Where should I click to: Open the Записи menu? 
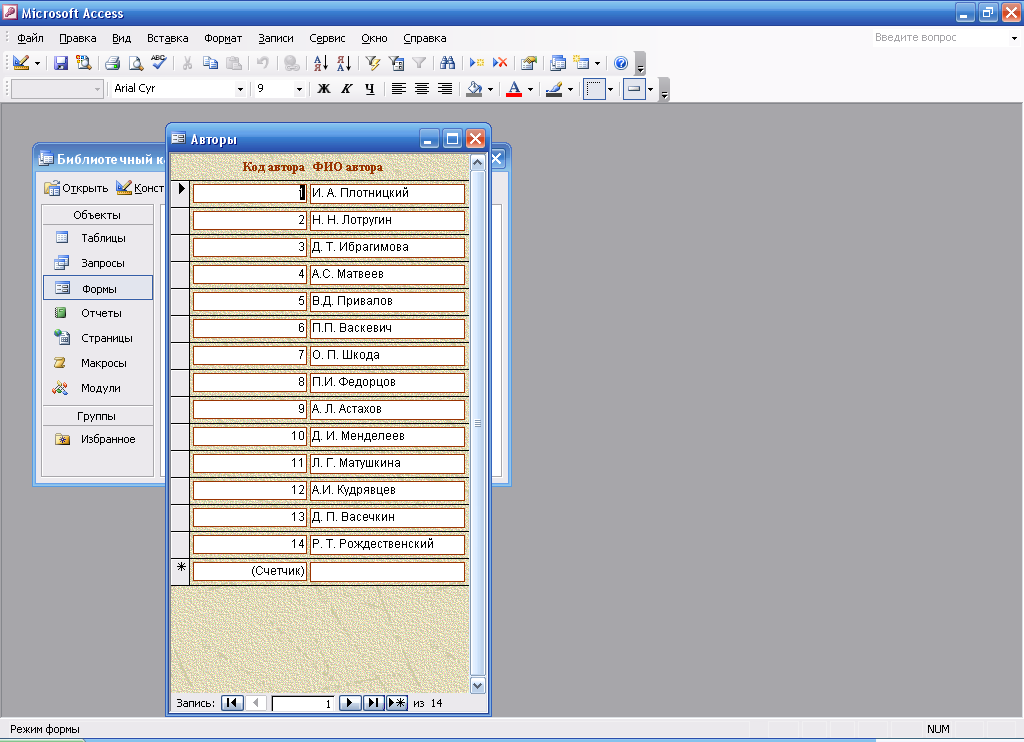(x=276, y=38)
